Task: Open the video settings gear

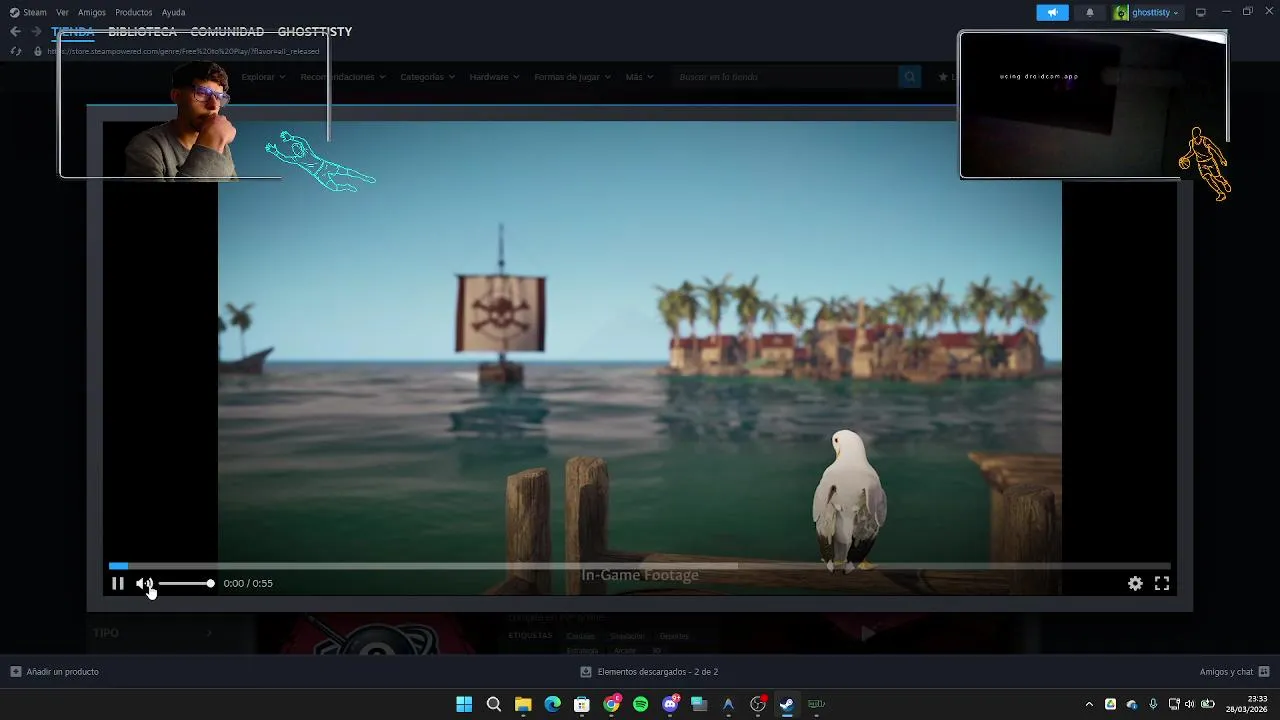Action: [x=1135, y=583]
